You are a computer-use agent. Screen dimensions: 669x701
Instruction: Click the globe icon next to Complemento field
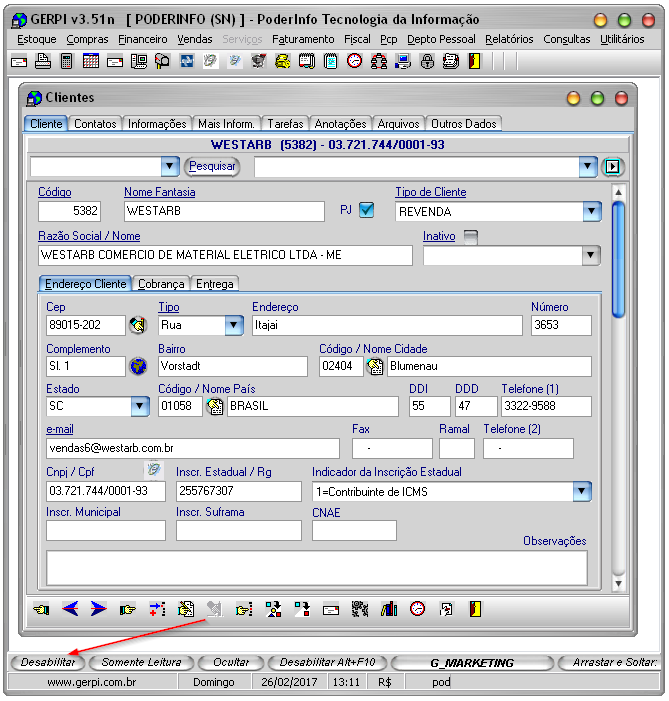click(138, 366)
